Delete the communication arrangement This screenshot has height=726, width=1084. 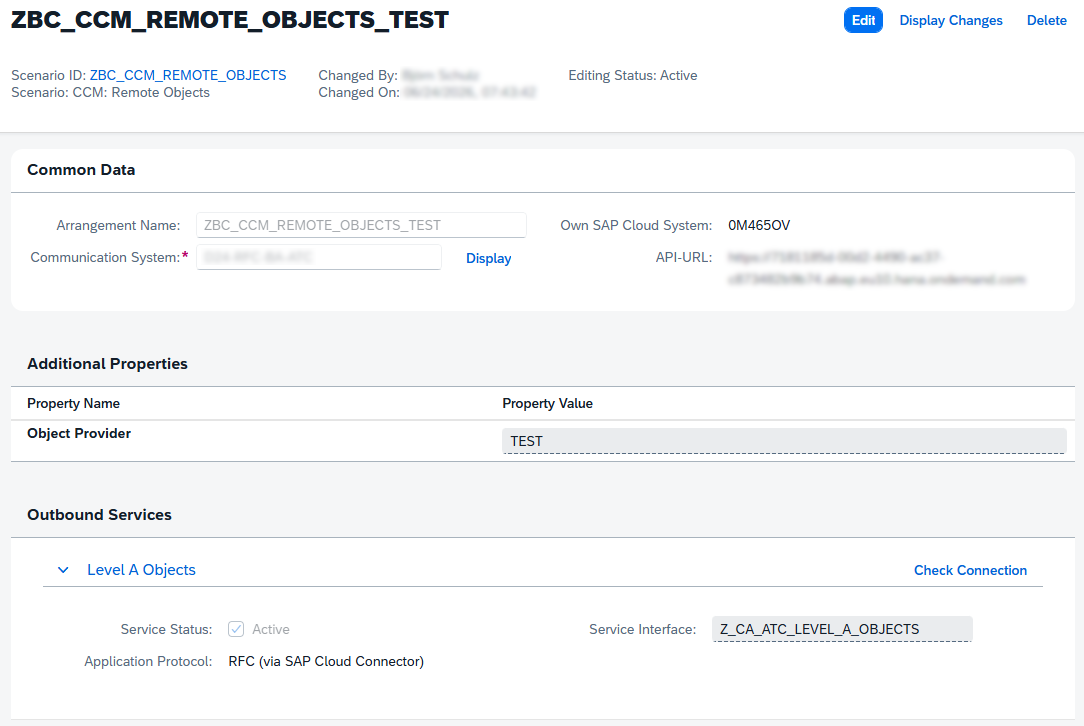(x=1047, y=20)
